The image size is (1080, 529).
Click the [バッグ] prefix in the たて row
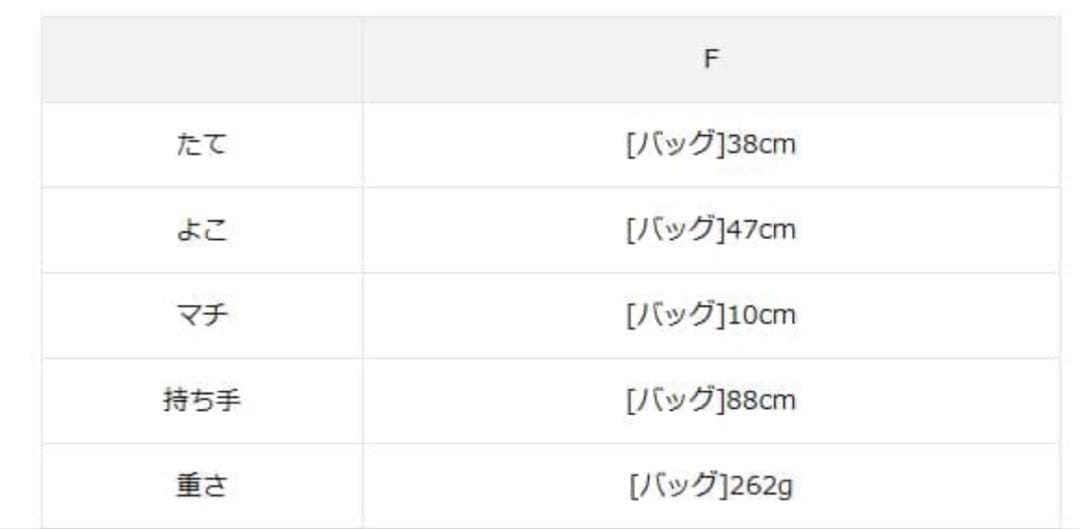tap(674, 145)
